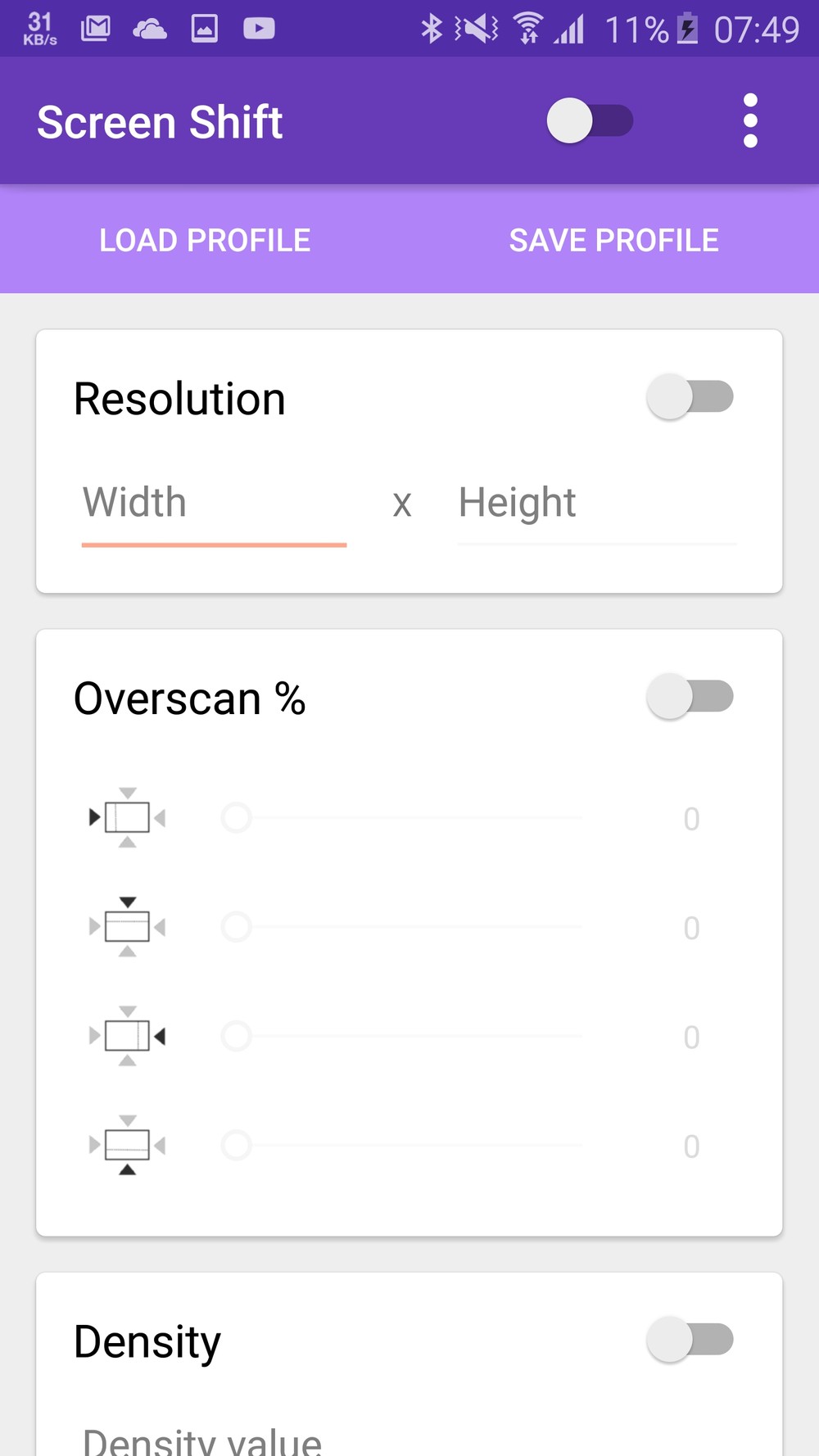Tap the Gmail notification icon

pos(96,29)
